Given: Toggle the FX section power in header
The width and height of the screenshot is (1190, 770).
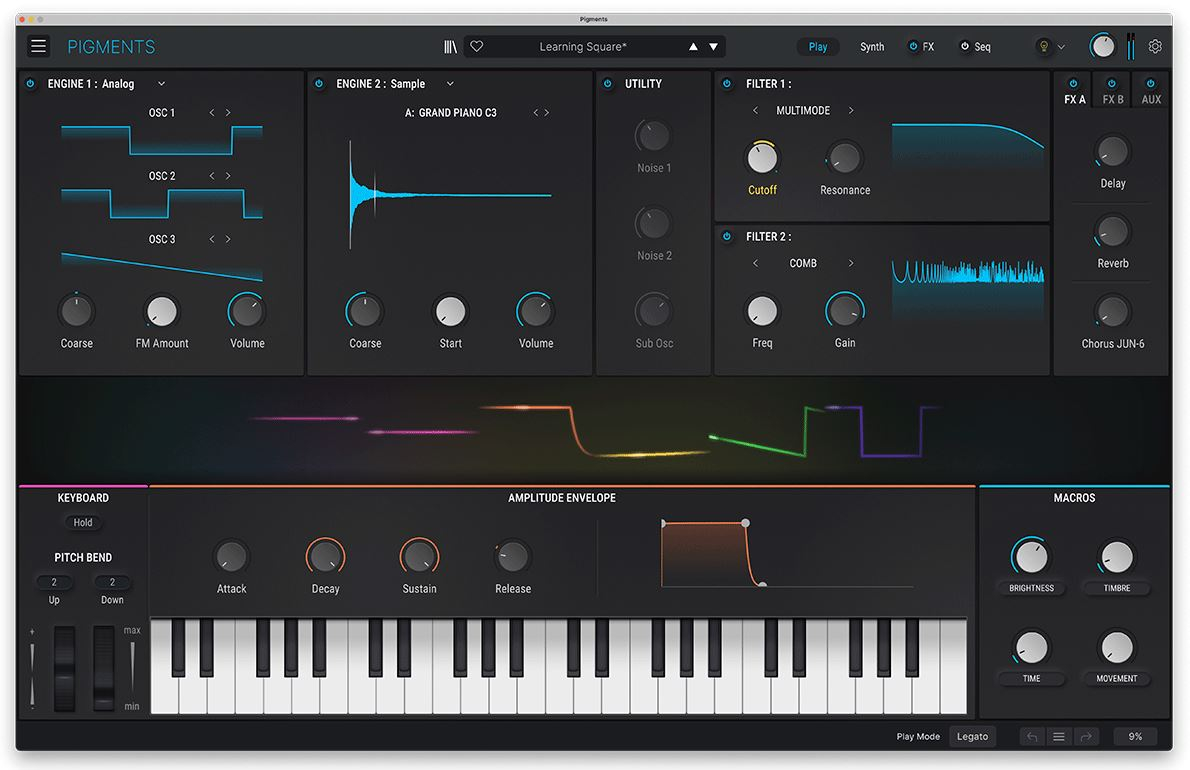Looking at the screenshot, I should (913, 46).
